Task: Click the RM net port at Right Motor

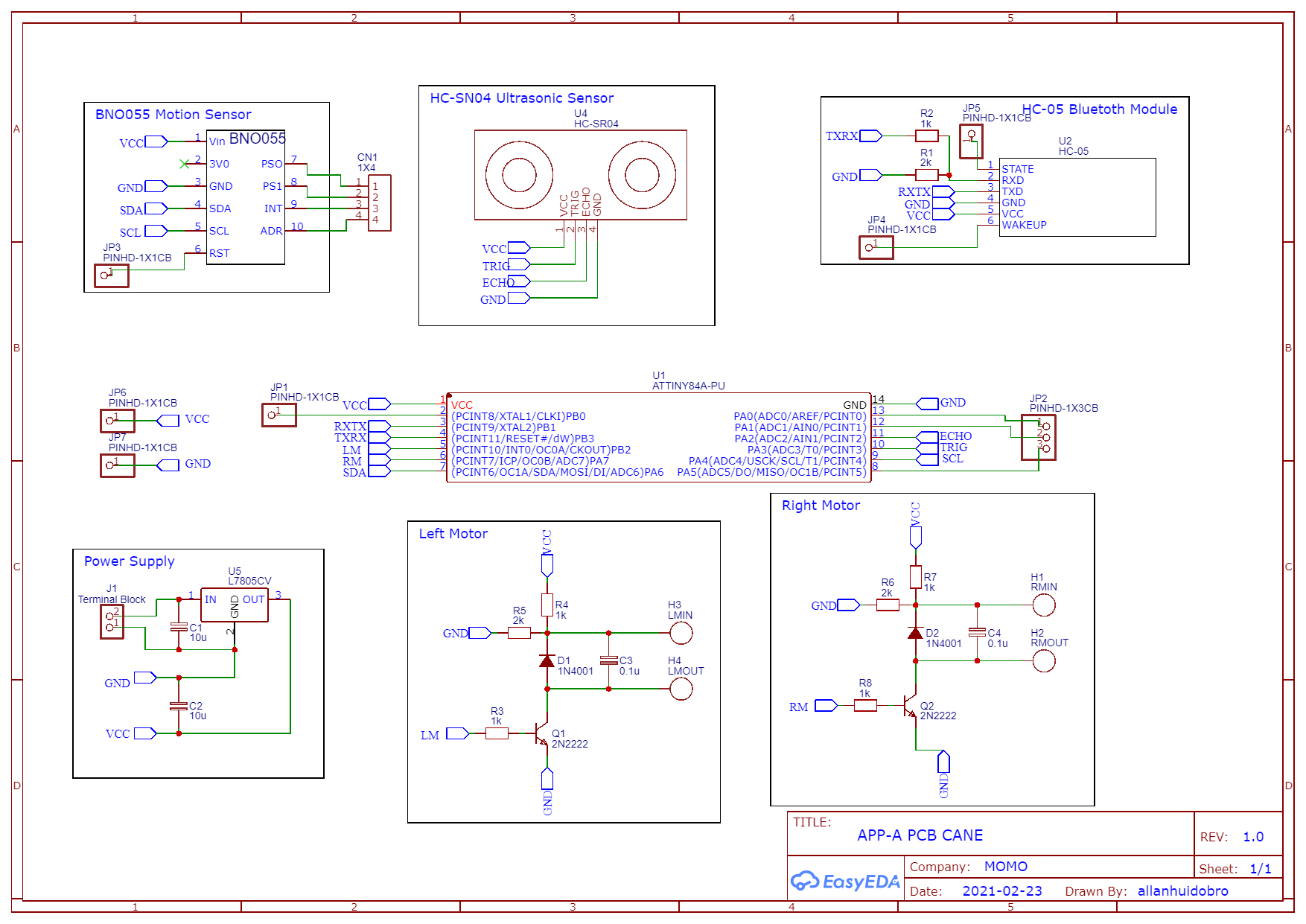Action: [826, 705]
